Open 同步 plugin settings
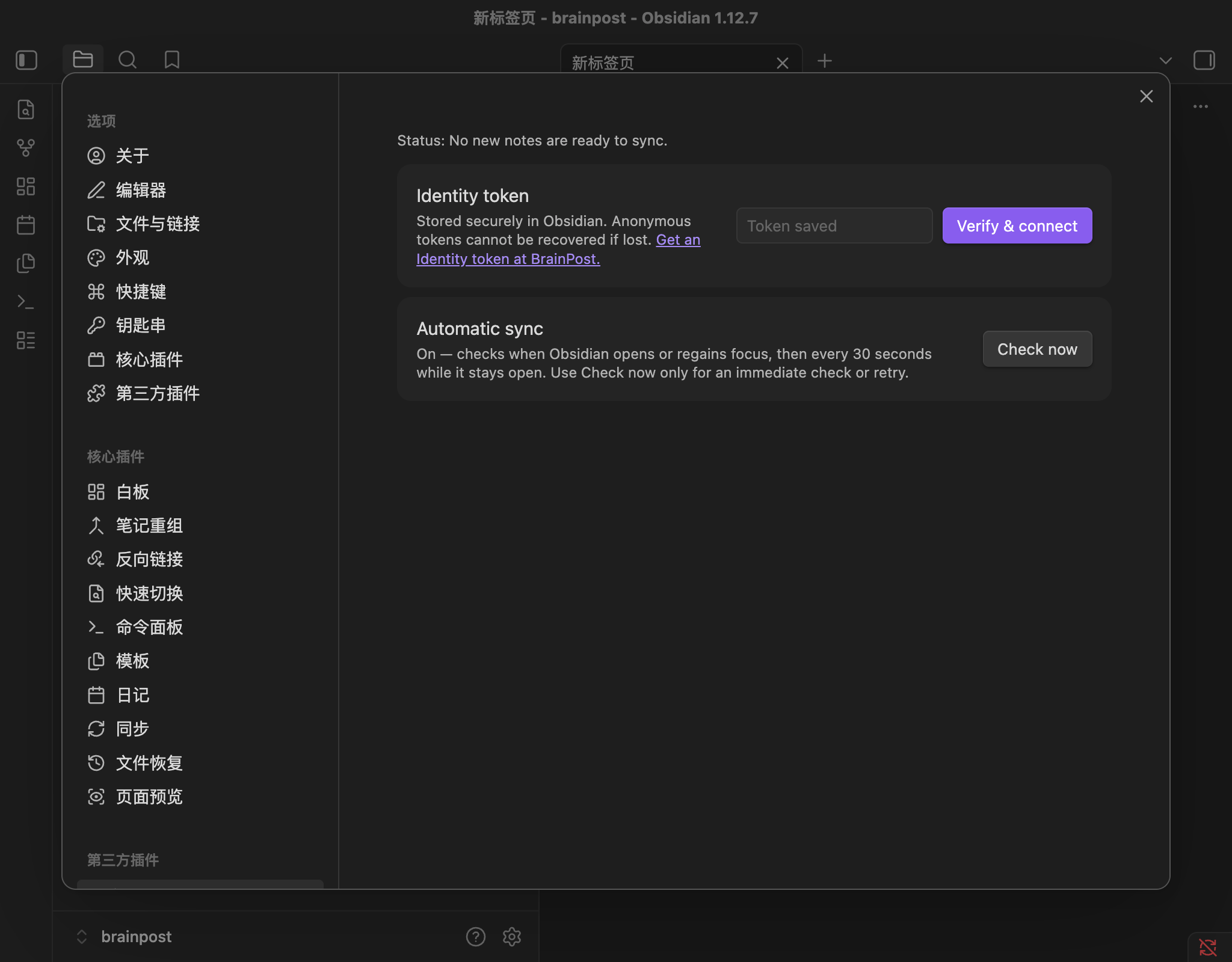 [200, 729]
